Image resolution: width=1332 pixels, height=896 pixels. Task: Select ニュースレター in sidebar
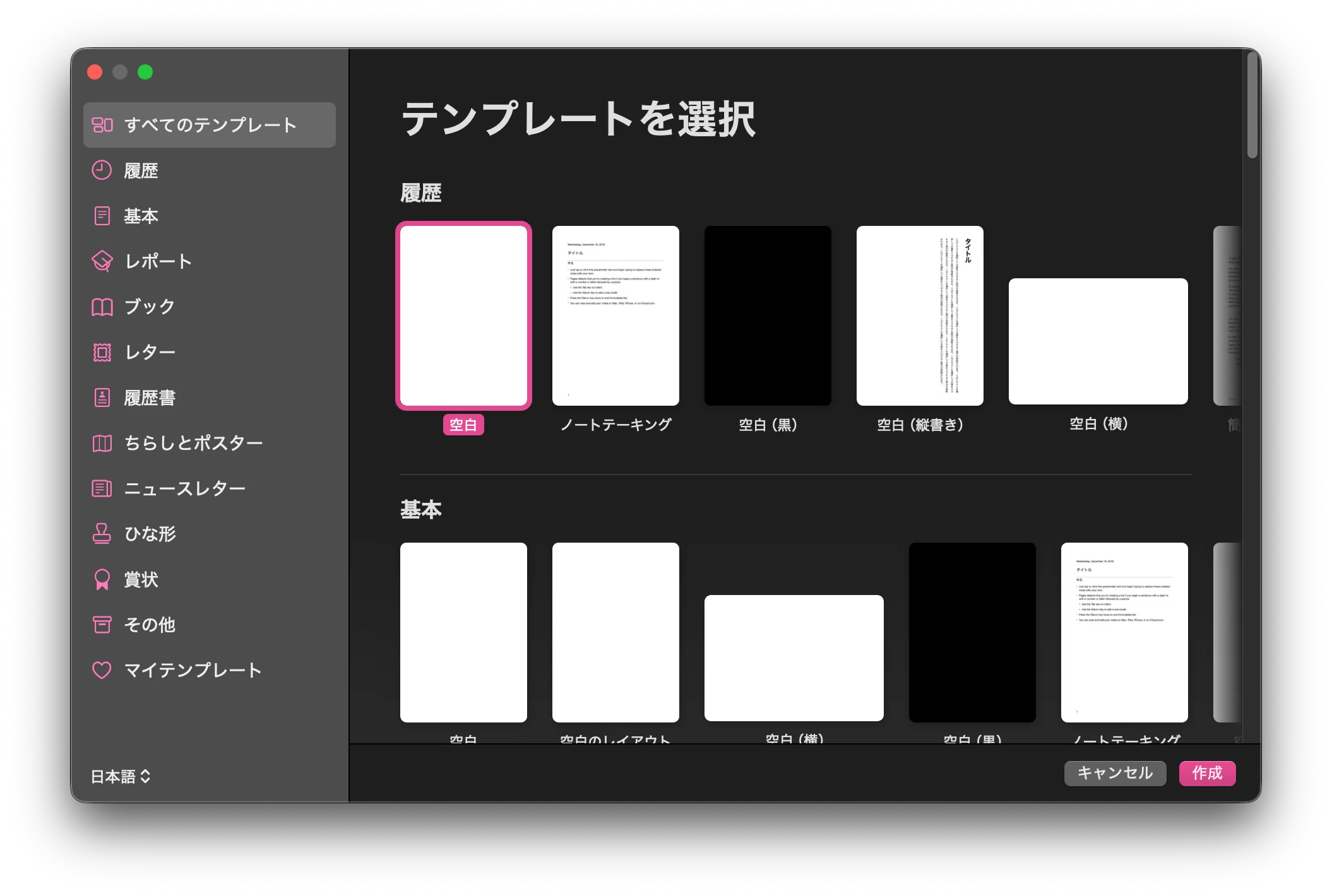point(210,488)
